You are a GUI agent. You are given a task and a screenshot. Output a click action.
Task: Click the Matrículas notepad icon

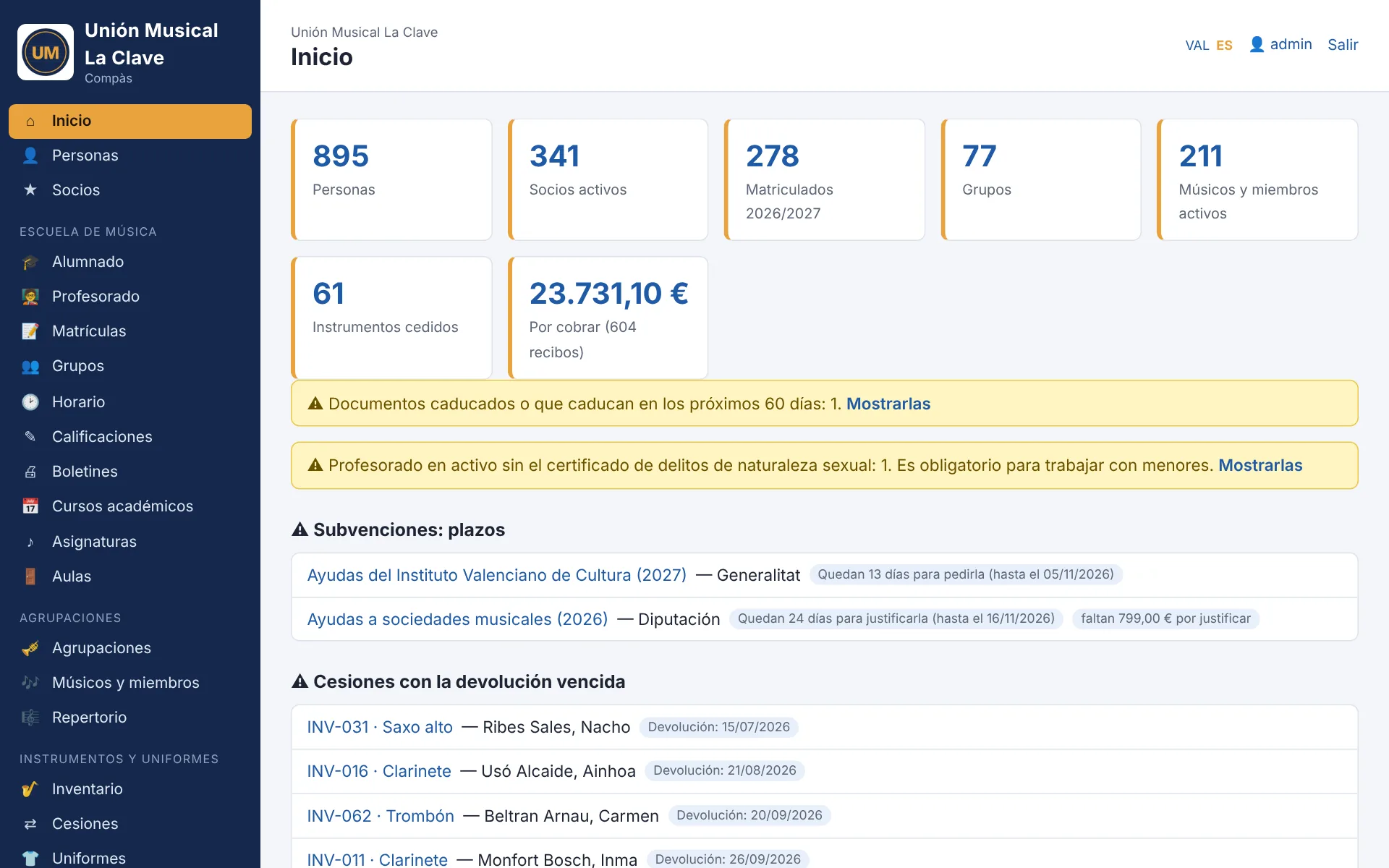(x=30, y=331)
